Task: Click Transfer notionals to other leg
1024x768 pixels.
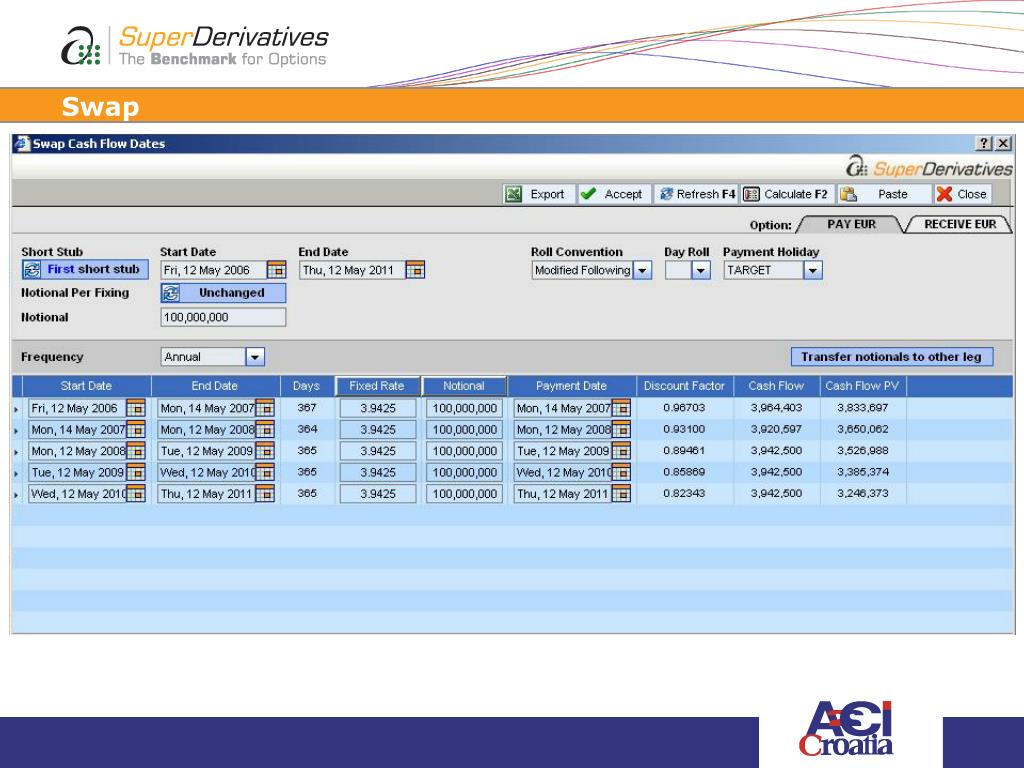Action: click(x=891, y=357)
